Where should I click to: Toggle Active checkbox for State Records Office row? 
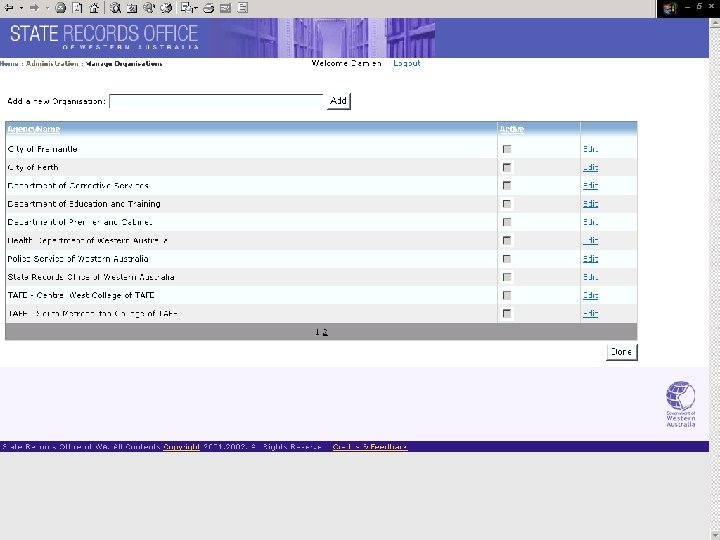coord(507,277)
